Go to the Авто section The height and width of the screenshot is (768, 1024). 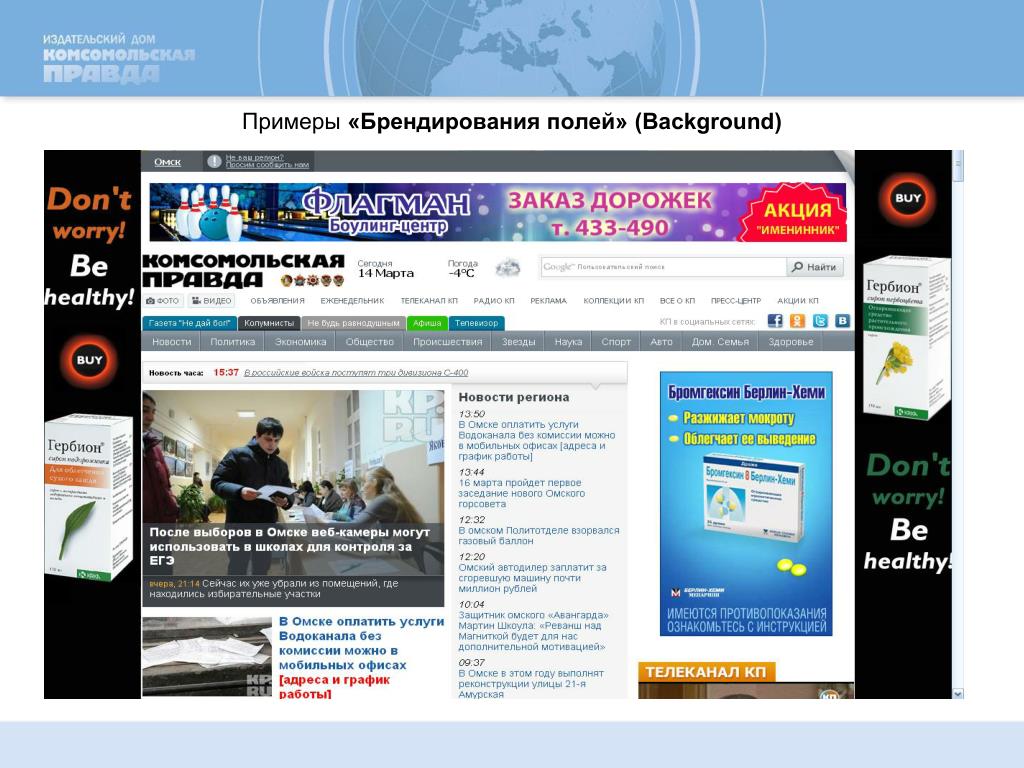pyautogui.click(x=662, y=342)
